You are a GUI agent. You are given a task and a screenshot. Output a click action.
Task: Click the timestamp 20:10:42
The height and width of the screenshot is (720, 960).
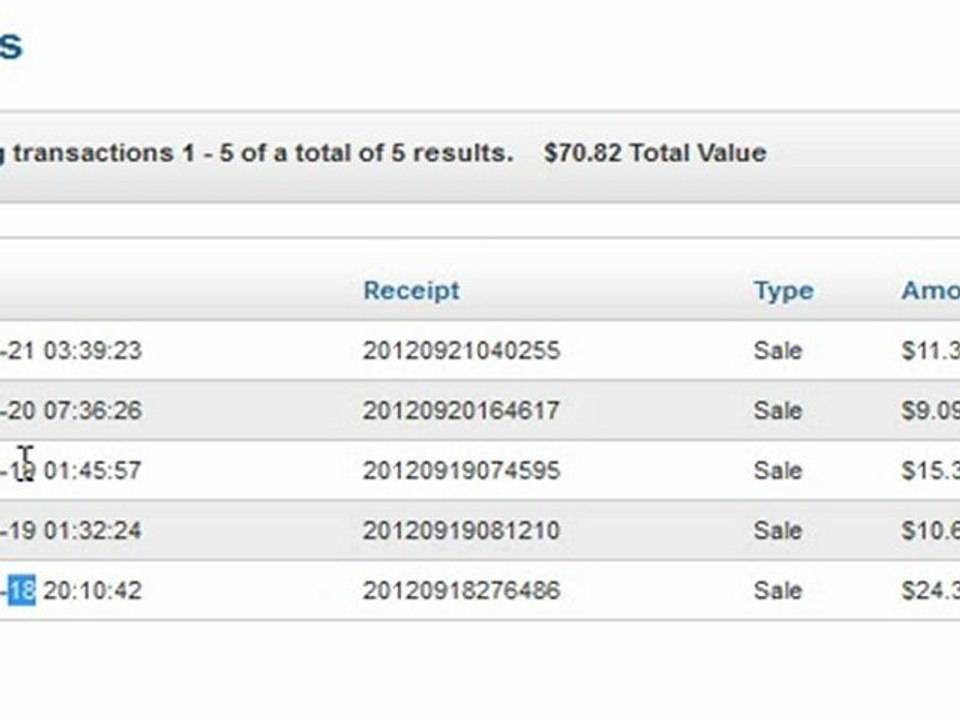pos(92,590)
